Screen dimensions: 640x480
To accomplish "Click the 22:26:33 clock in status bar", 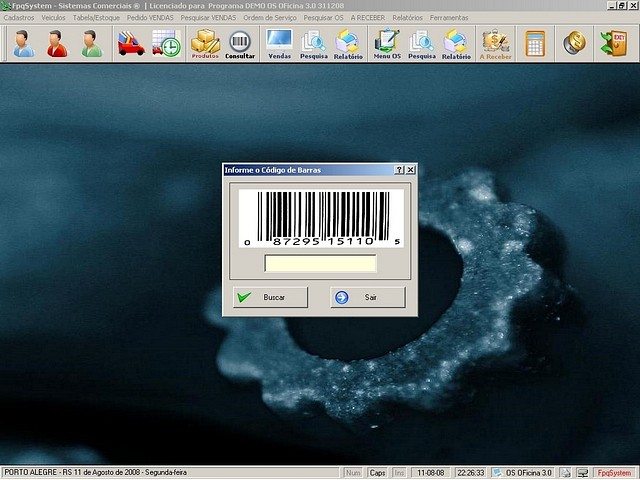I will tap(471, 473).
